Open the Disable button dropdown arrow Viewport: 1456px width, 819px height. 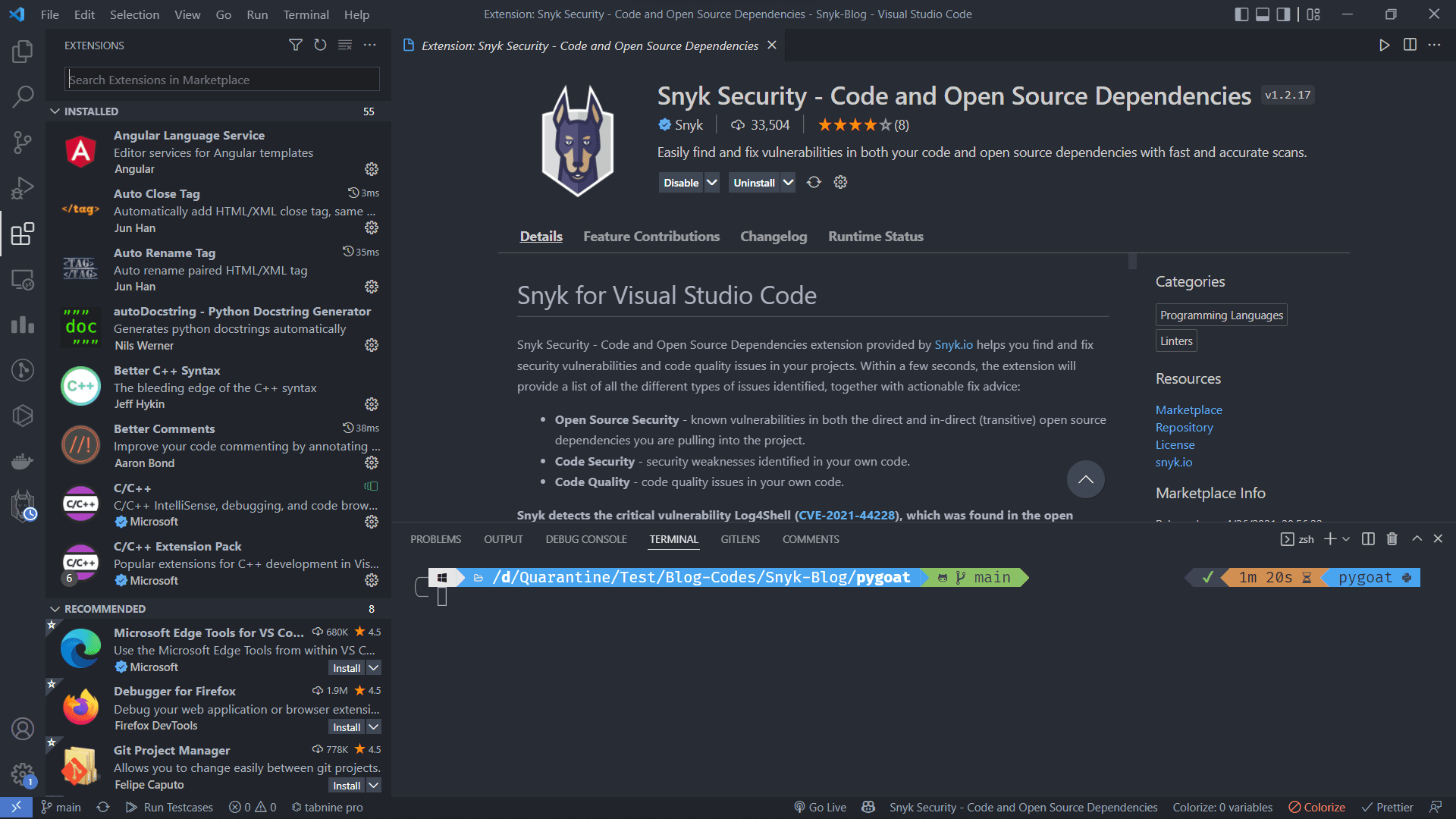tap(711, 183)
